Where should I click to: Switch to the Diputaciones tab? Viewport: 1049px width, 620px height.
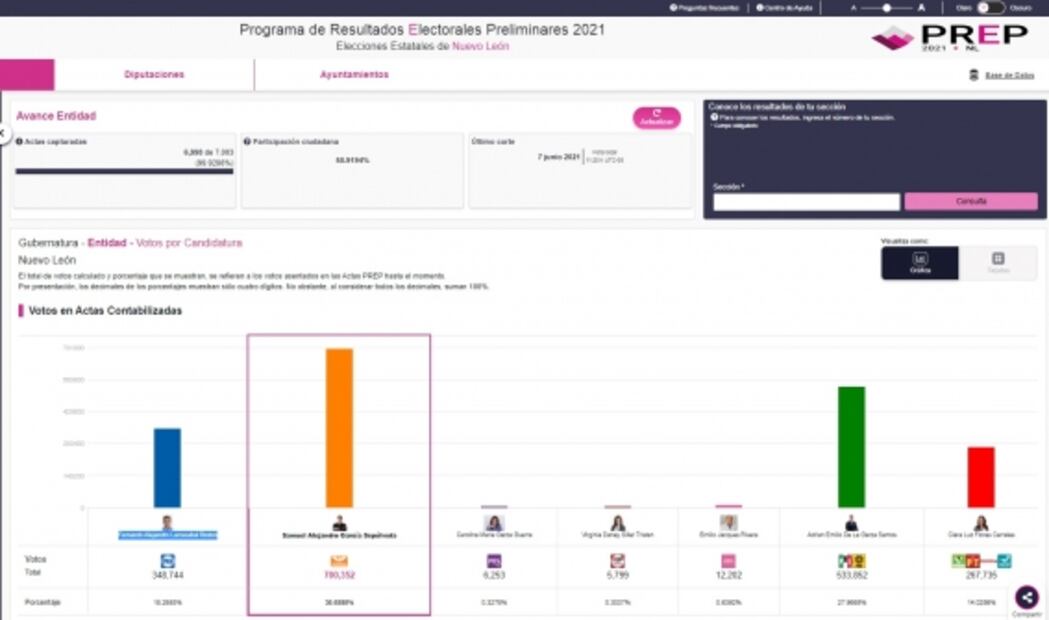(154, 75)
